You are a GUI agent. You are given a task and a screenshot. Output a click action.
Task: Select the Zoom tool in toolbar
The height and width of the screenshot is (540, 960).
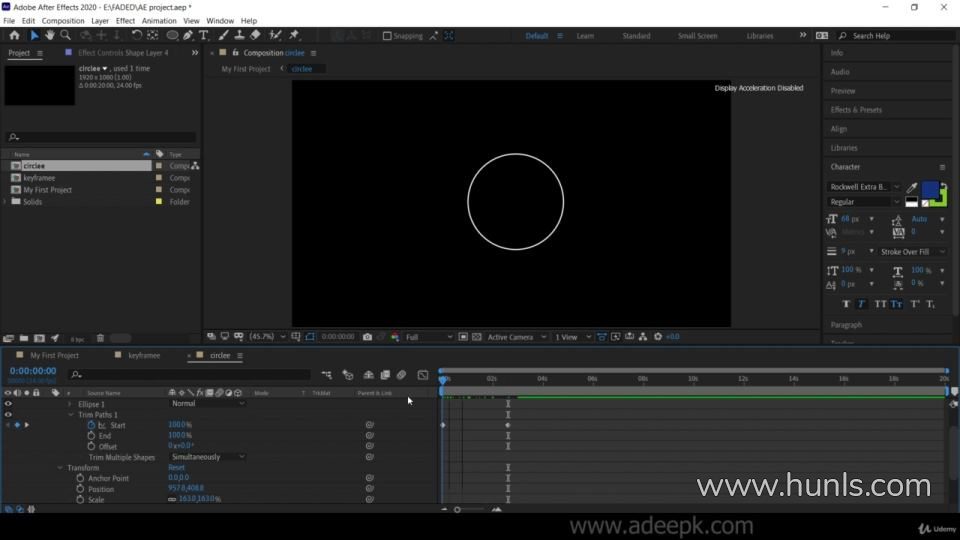click(65, 35)
